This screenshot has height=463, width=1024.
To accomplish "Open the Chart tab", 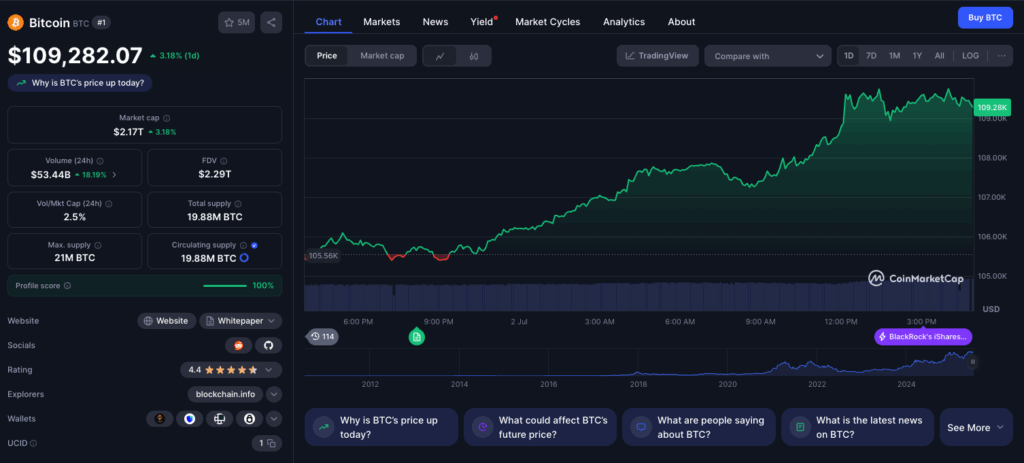I will 328,22.
